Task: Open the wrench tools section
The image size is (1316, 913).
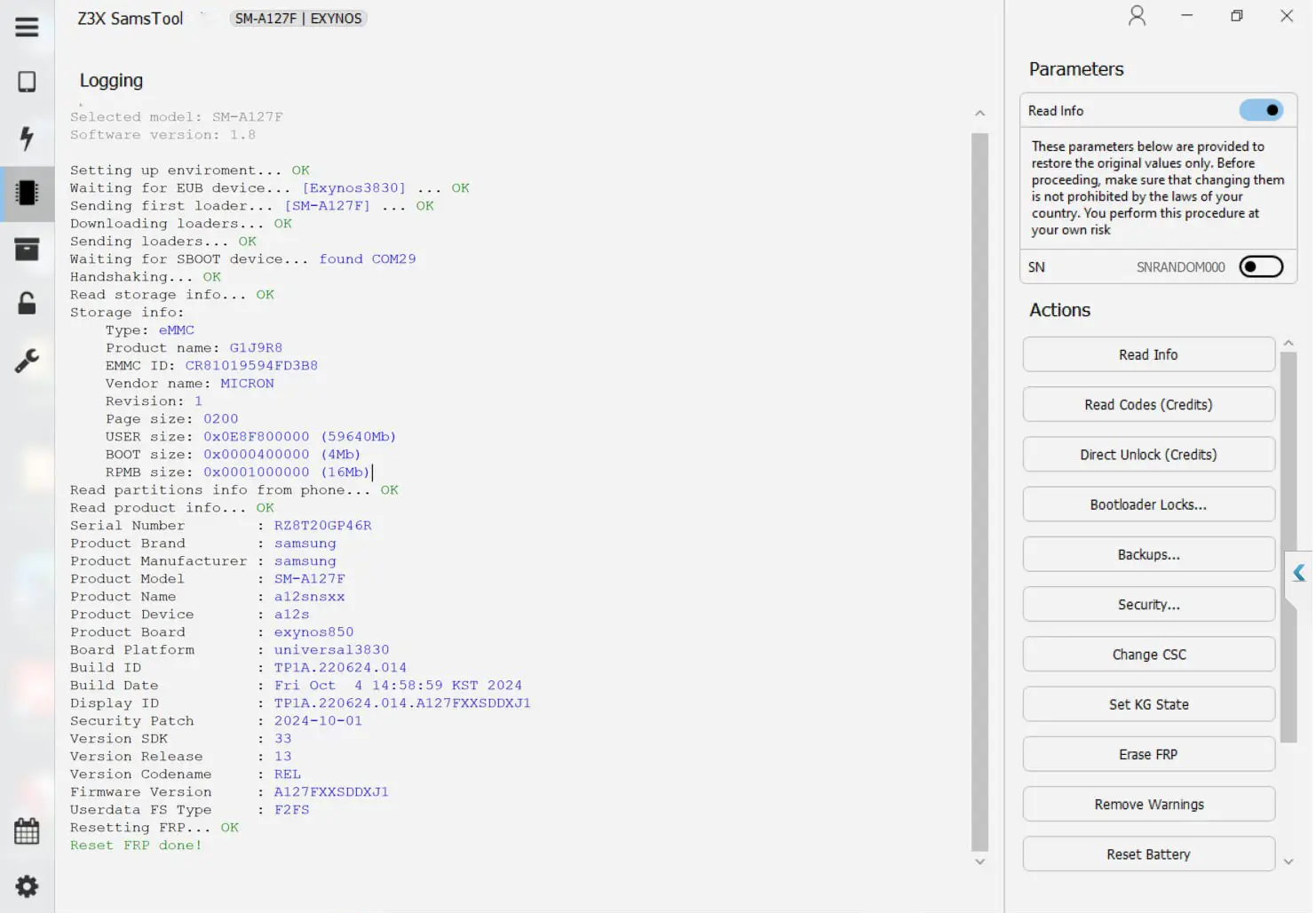Action: tap(27, 361)
